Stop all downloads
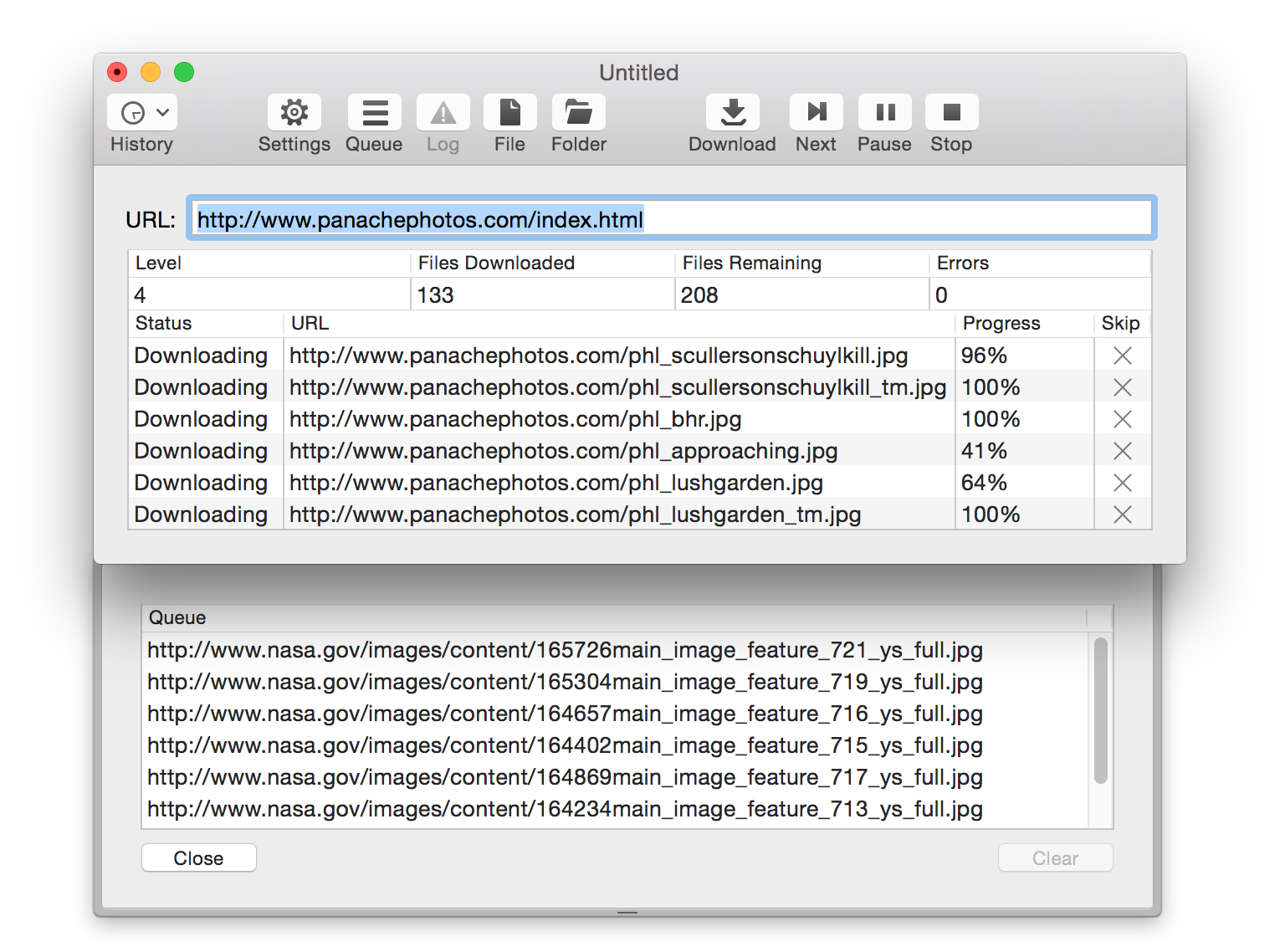This screenshot has width=1280, height=952. pyautogui.click(x=951, y=113)
